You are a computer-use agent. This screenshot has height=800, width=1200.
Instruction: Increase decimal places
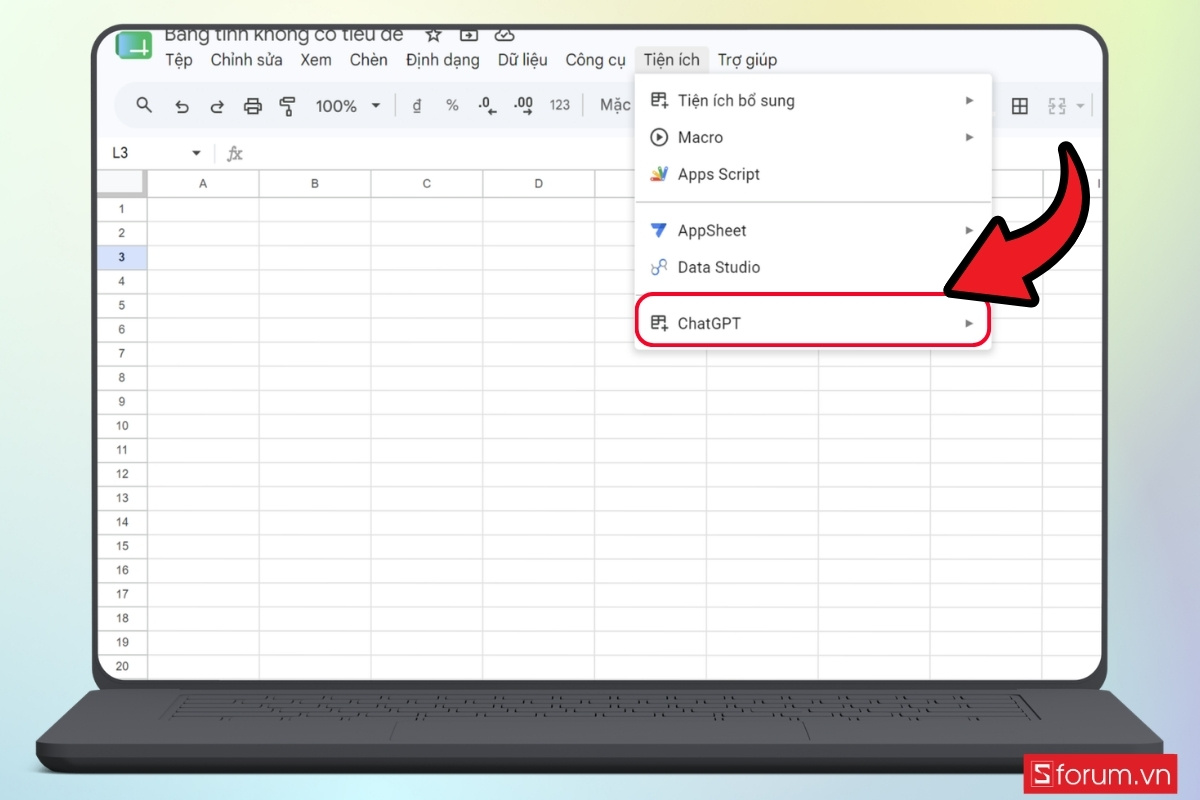tap(523, 105)
